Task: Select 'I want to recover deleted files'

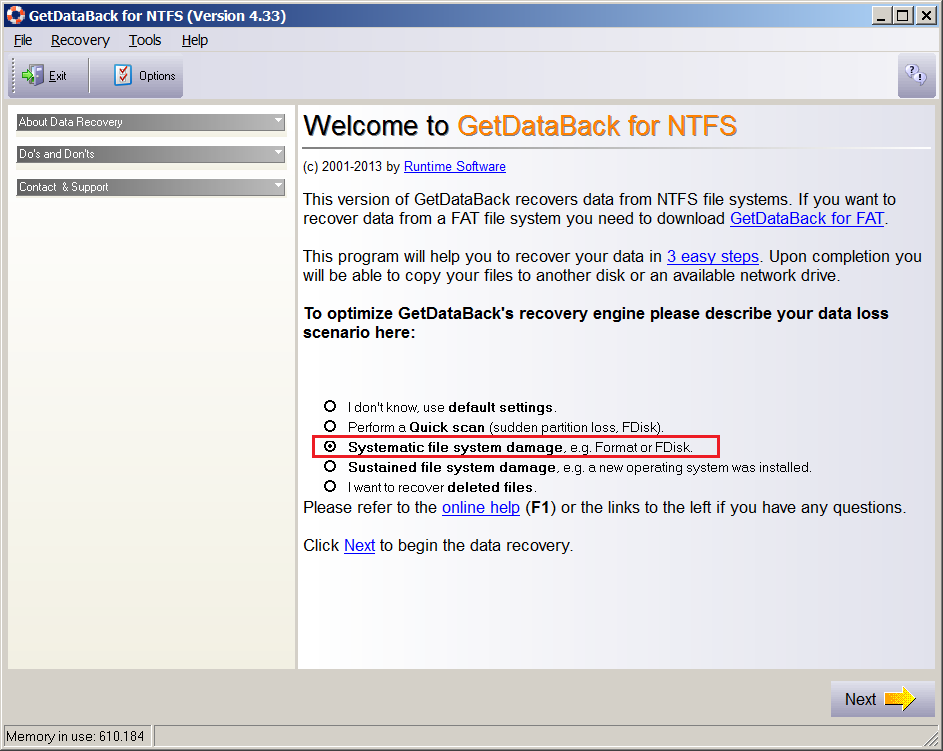Action: pos(330,486)
